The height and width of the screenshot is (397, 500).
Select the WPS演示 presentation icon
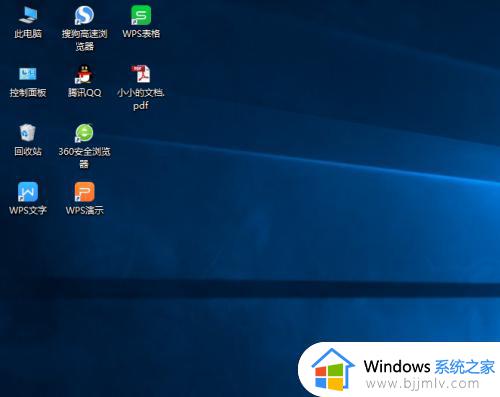[x=84, y=192]
